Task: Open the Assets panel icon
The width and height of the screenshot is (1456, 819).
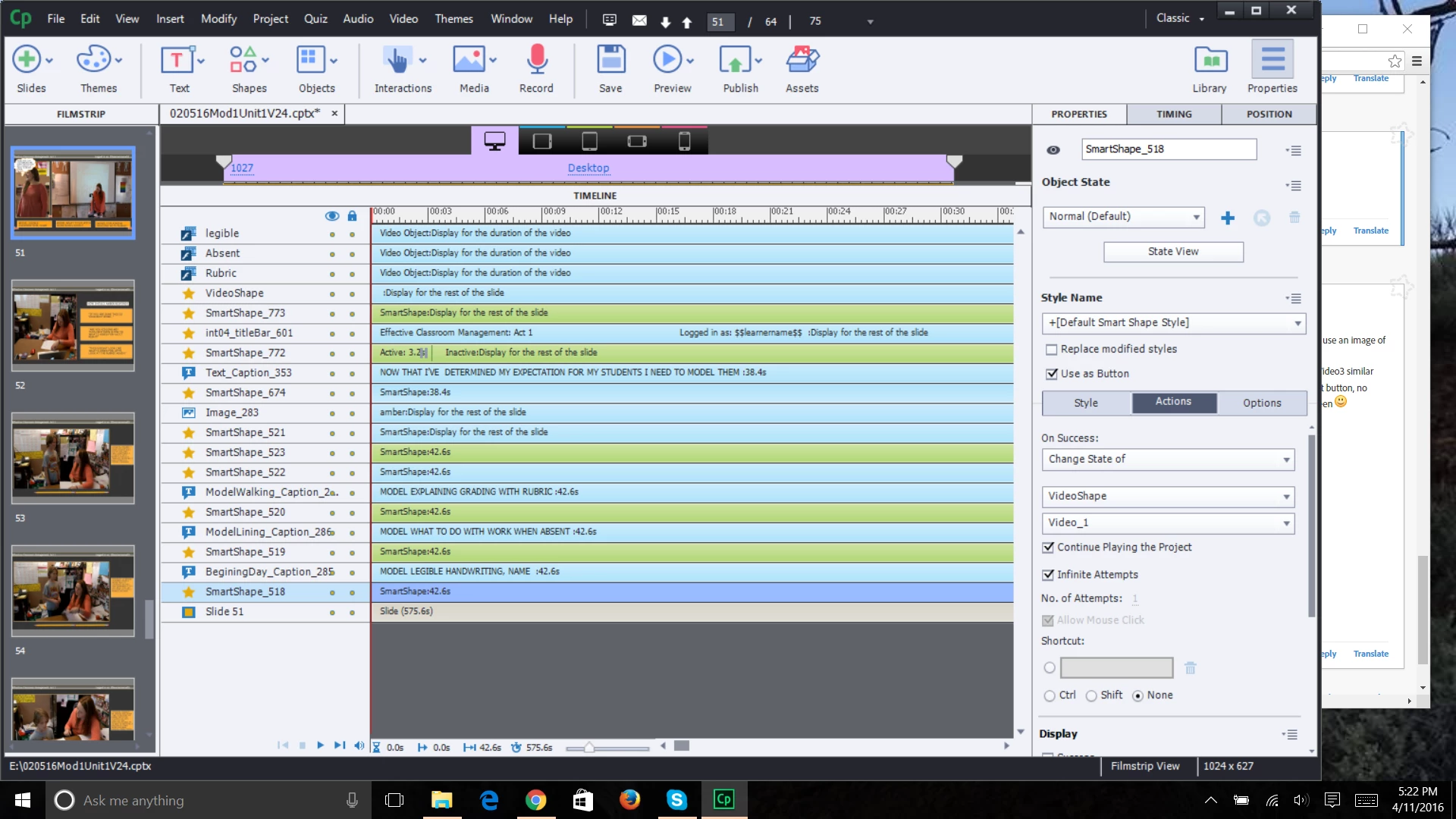Action: coord(802,61)
